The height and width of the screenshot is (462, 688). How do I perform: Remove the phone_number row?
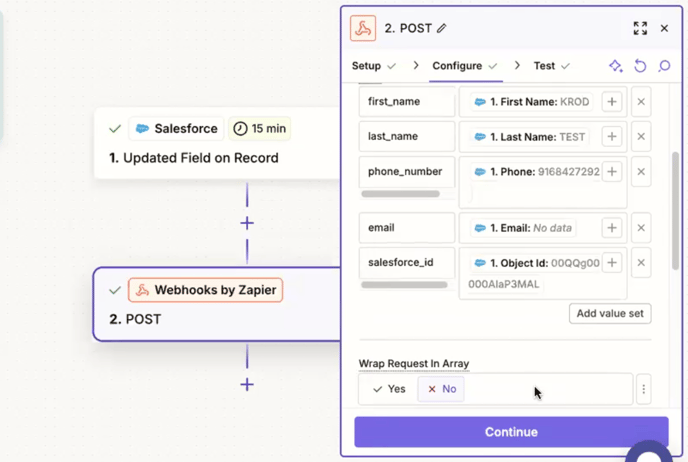point(641,172)
